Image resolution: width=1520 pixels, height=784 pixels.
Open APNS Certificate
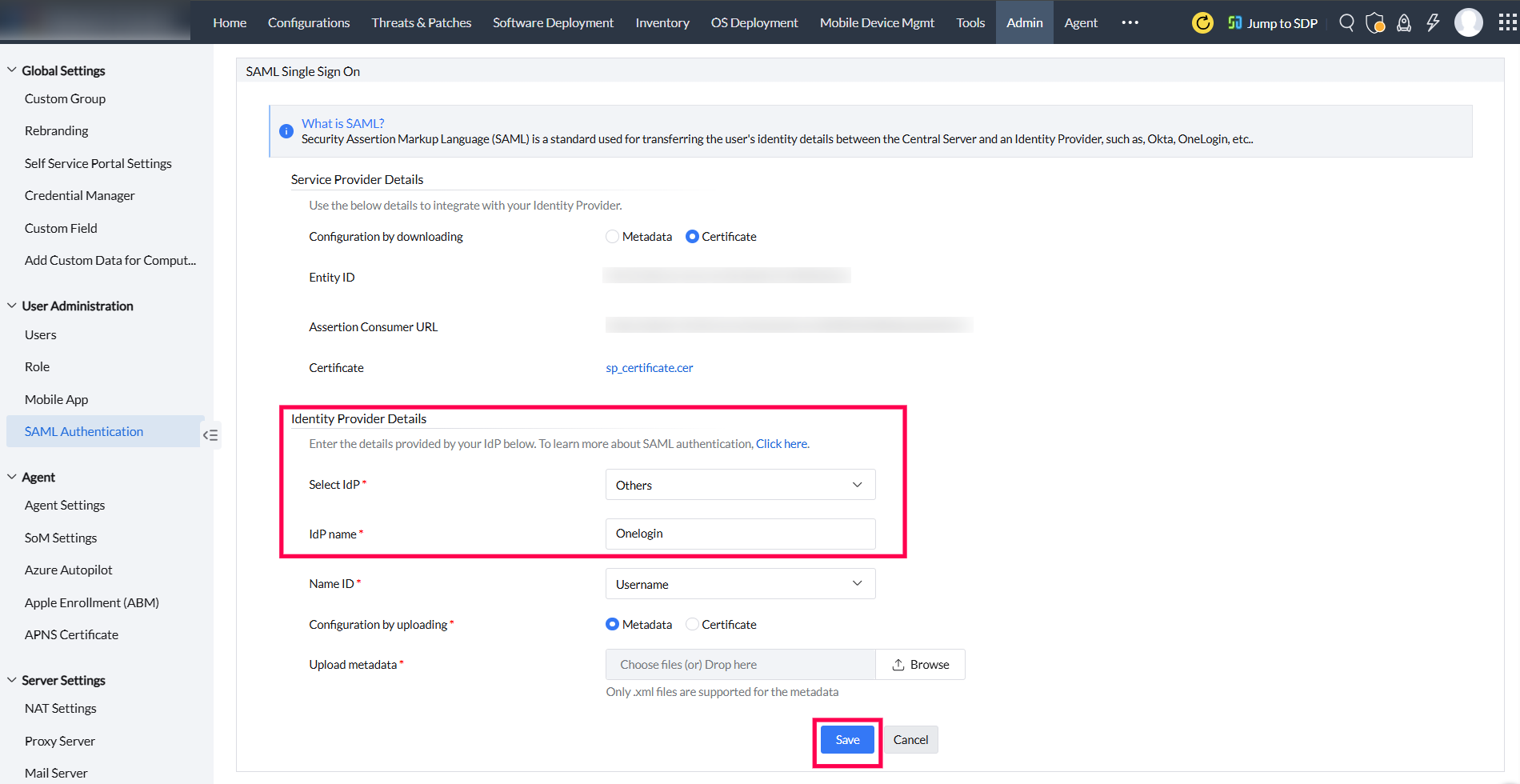[71, 634]
